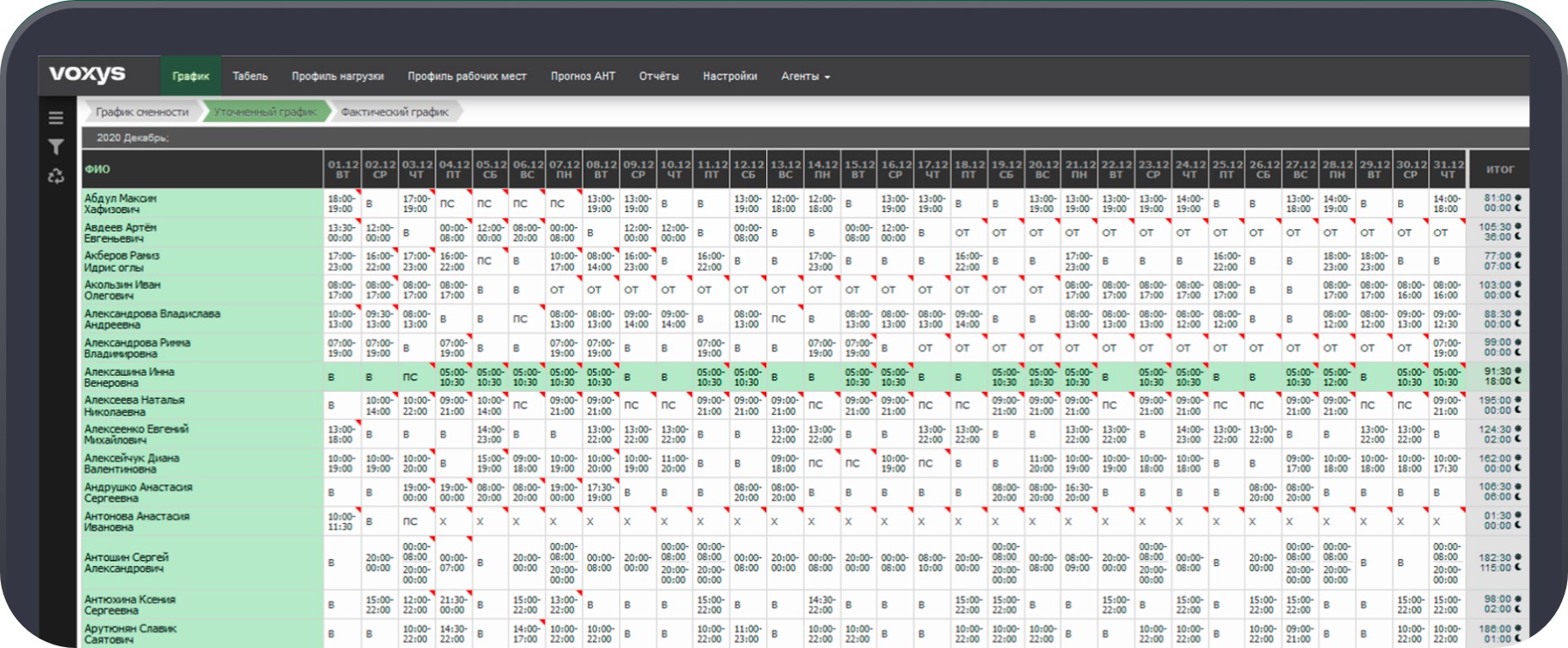Select the 31.12 ЧТ date column header

coord(1448,169)
